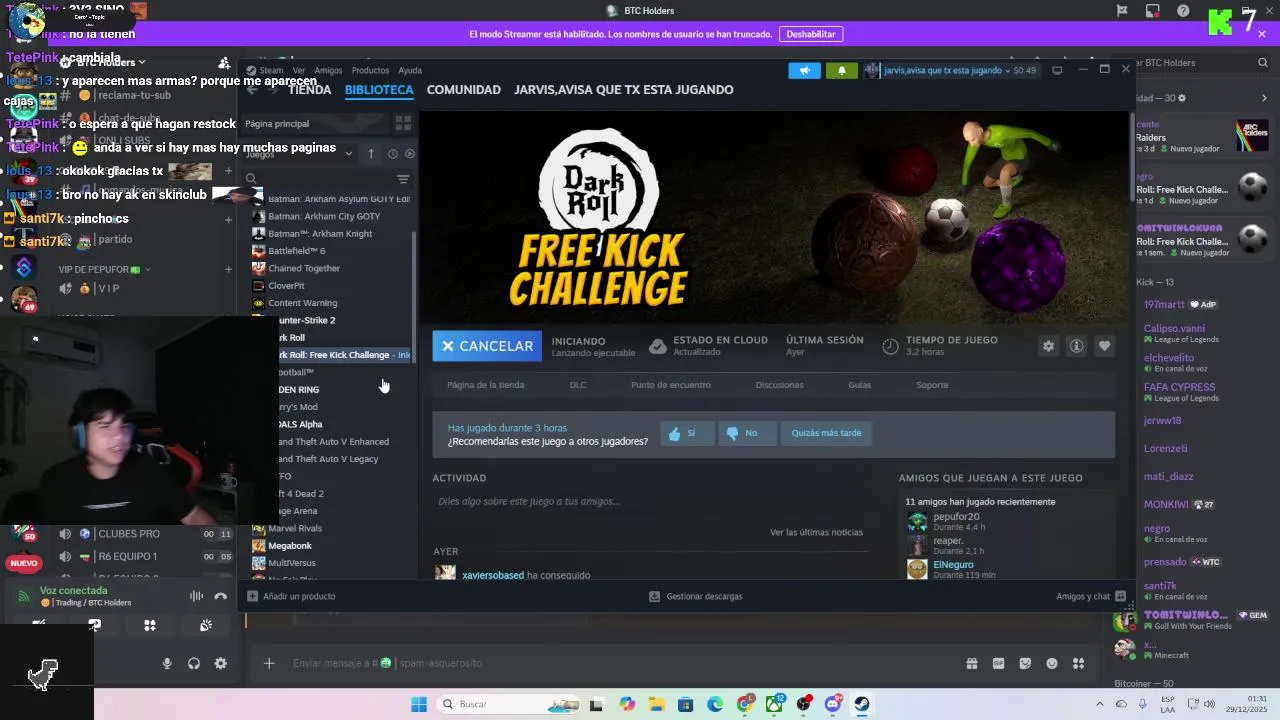Open Gestionar descargas in Steam
The height and width of the screenshot is (720, 1280).
click(x=696, y=596)
